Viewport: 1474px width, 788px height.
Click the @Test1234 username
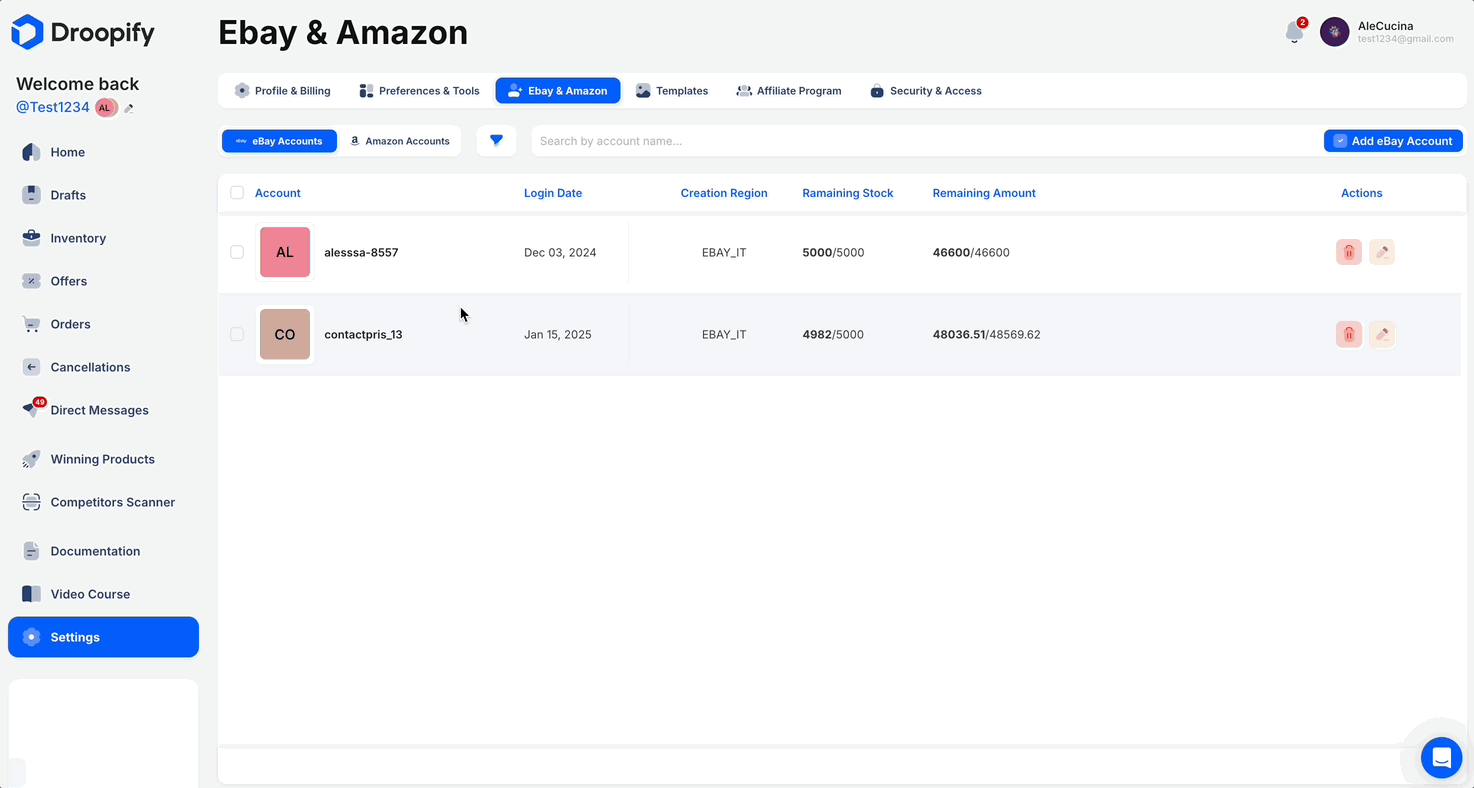pos(53,107)
